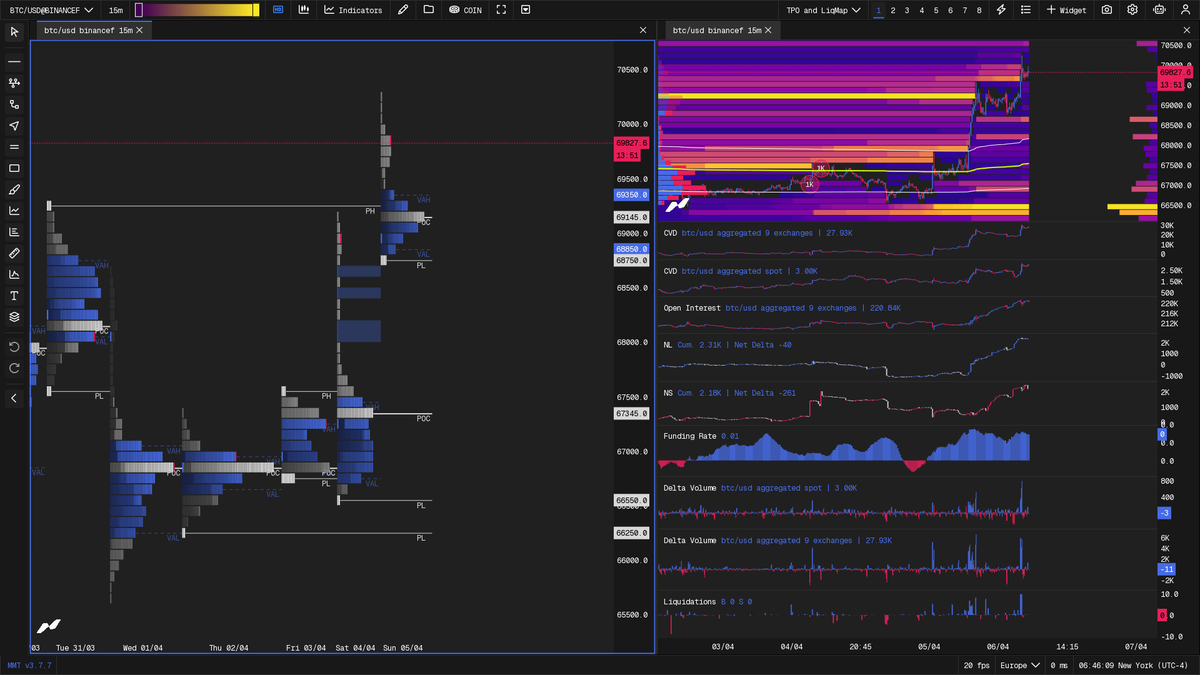
Task: Click the pencil edit icon in toolbar
Action: tap(403, 10)
